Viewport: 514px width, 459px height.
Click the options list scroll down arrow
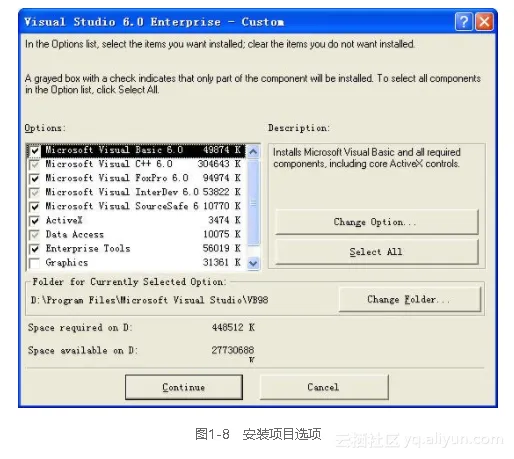(x=253, y=263)
